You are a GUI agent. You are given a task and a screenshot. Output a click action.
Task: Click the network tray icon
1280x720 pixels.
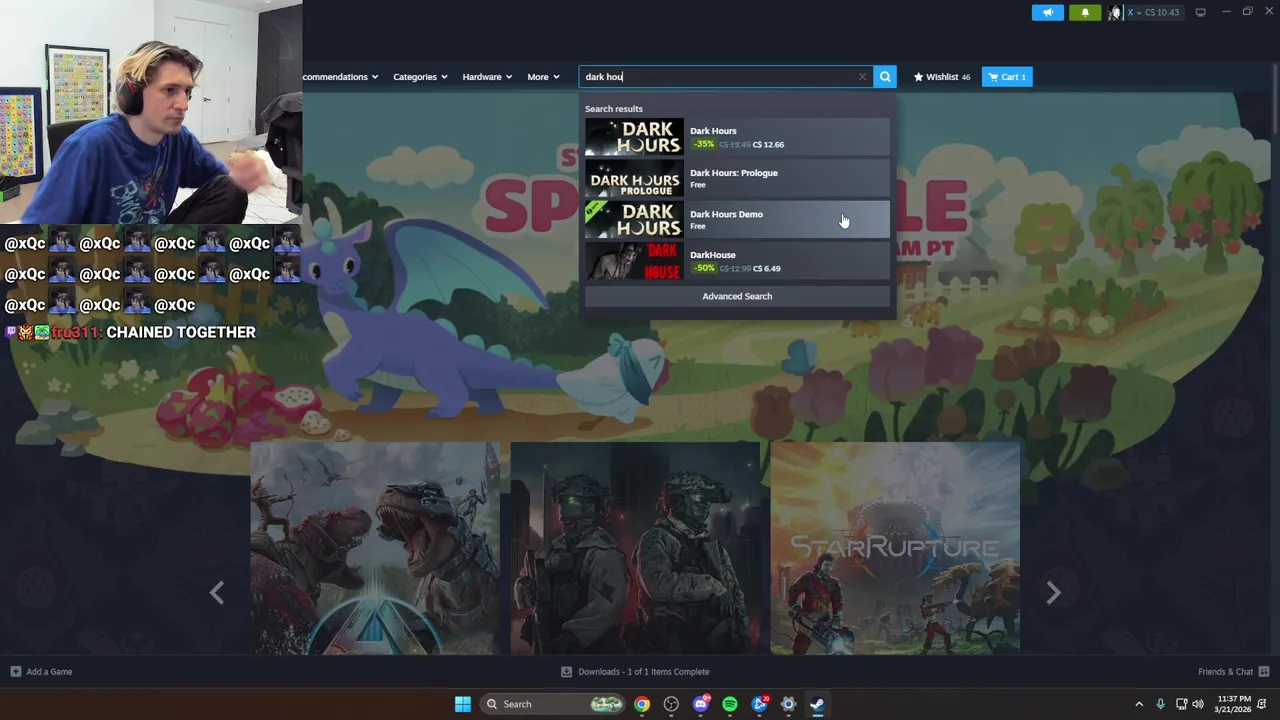pos(1181,704)
